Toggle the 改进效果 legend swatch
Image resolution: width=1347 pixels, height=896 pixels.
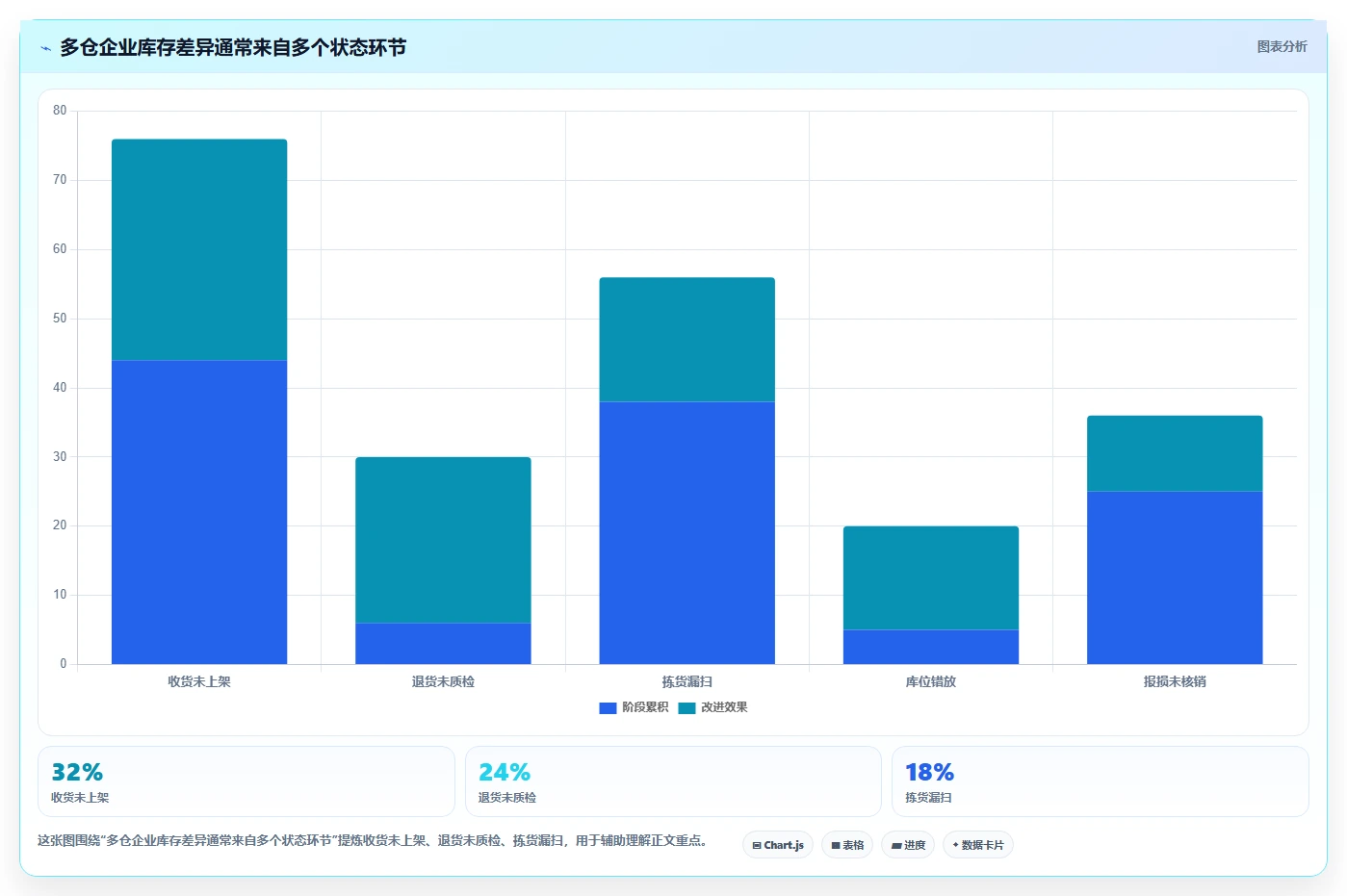686,708
